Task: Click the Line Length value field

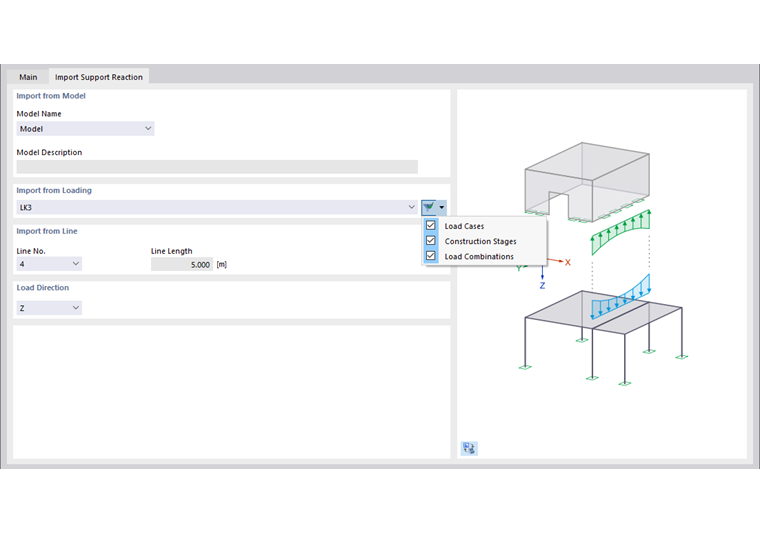Action: coord(182,265)
